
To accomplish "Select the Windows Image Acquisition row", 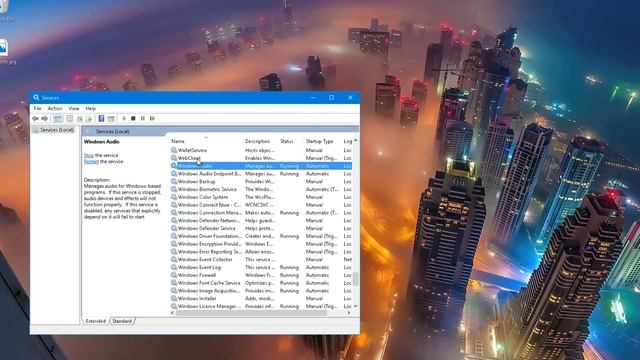I will pyautogui.click(x=261, y=291).
